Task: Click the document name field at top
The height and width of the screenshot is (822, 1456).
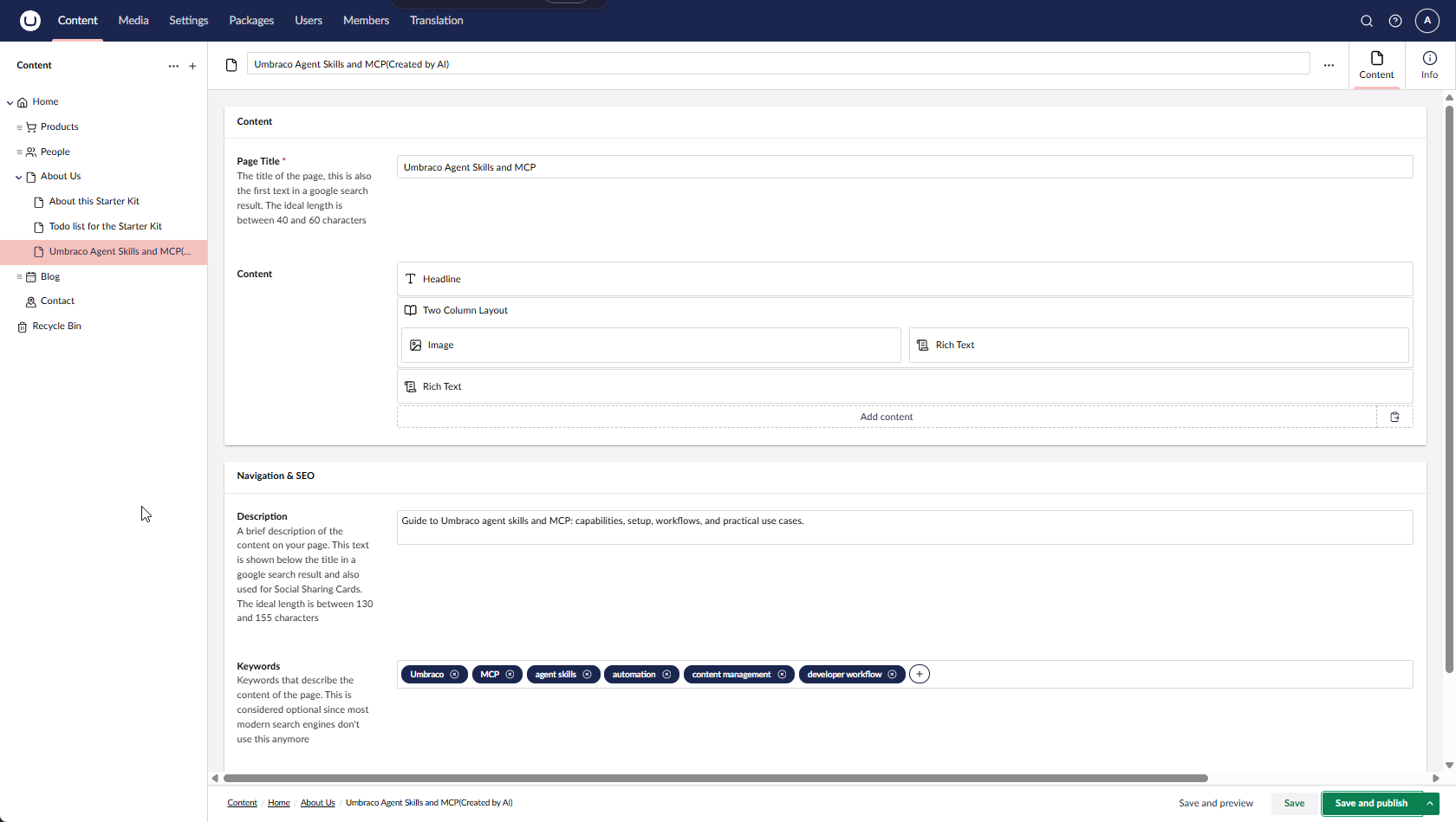Action: coord(778,64)
